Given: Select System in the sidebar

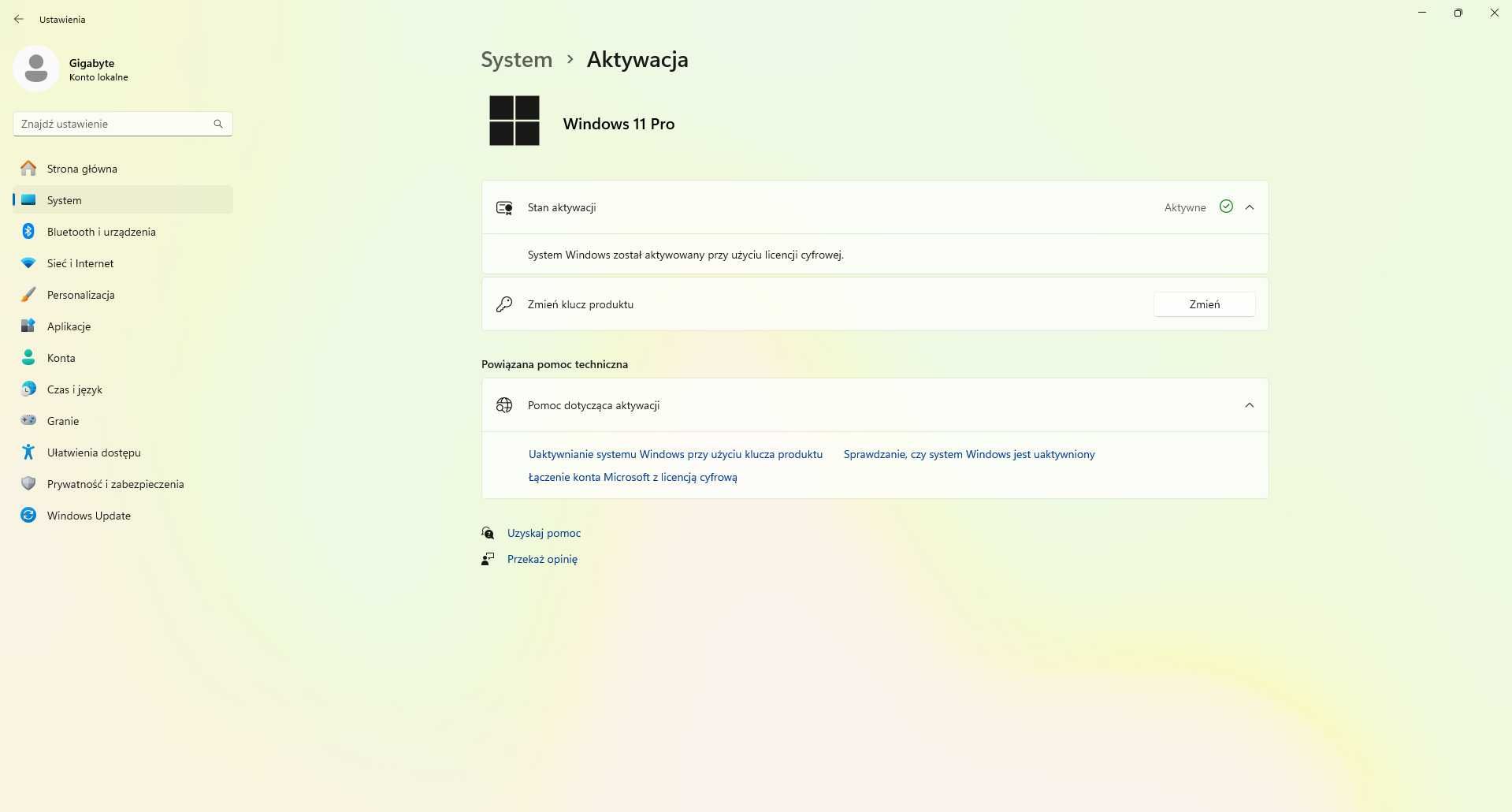Looking at the screenshot, I should tap(123, 199).
